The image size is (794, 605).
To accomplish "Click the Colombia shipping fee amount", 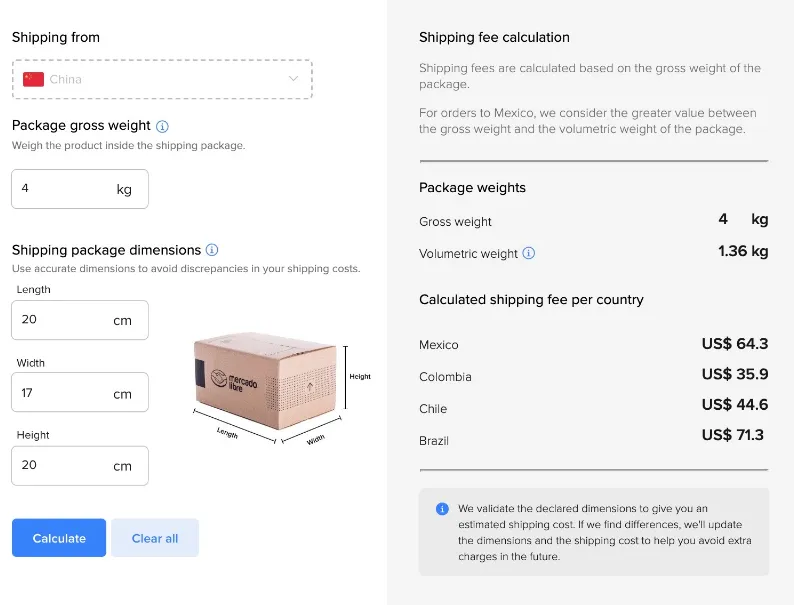I will [735, 374].
